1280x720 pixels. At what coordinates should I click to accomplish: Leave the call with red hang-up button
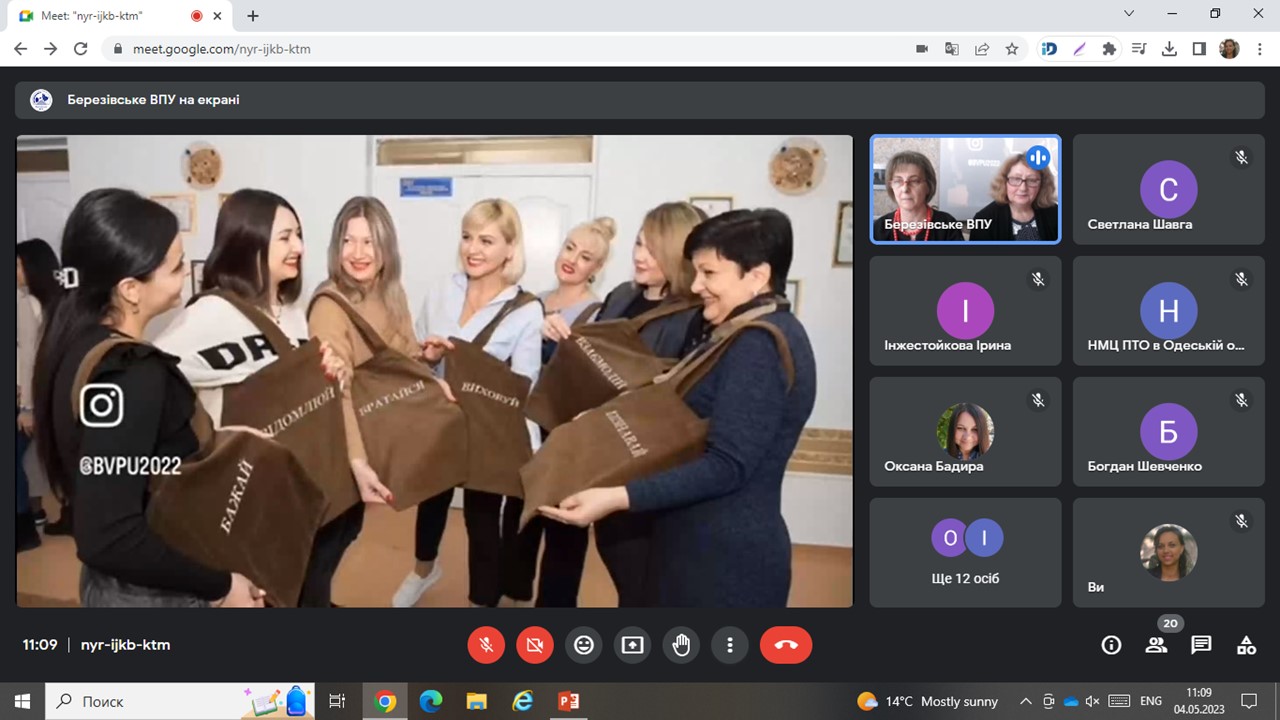tap(786, 645)
